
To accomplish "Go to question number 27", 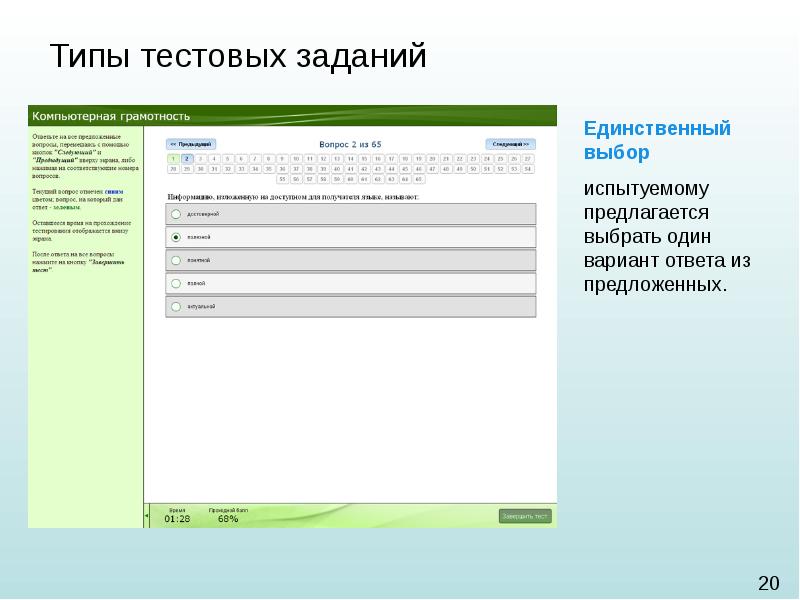I will click(x=527, y=158).
